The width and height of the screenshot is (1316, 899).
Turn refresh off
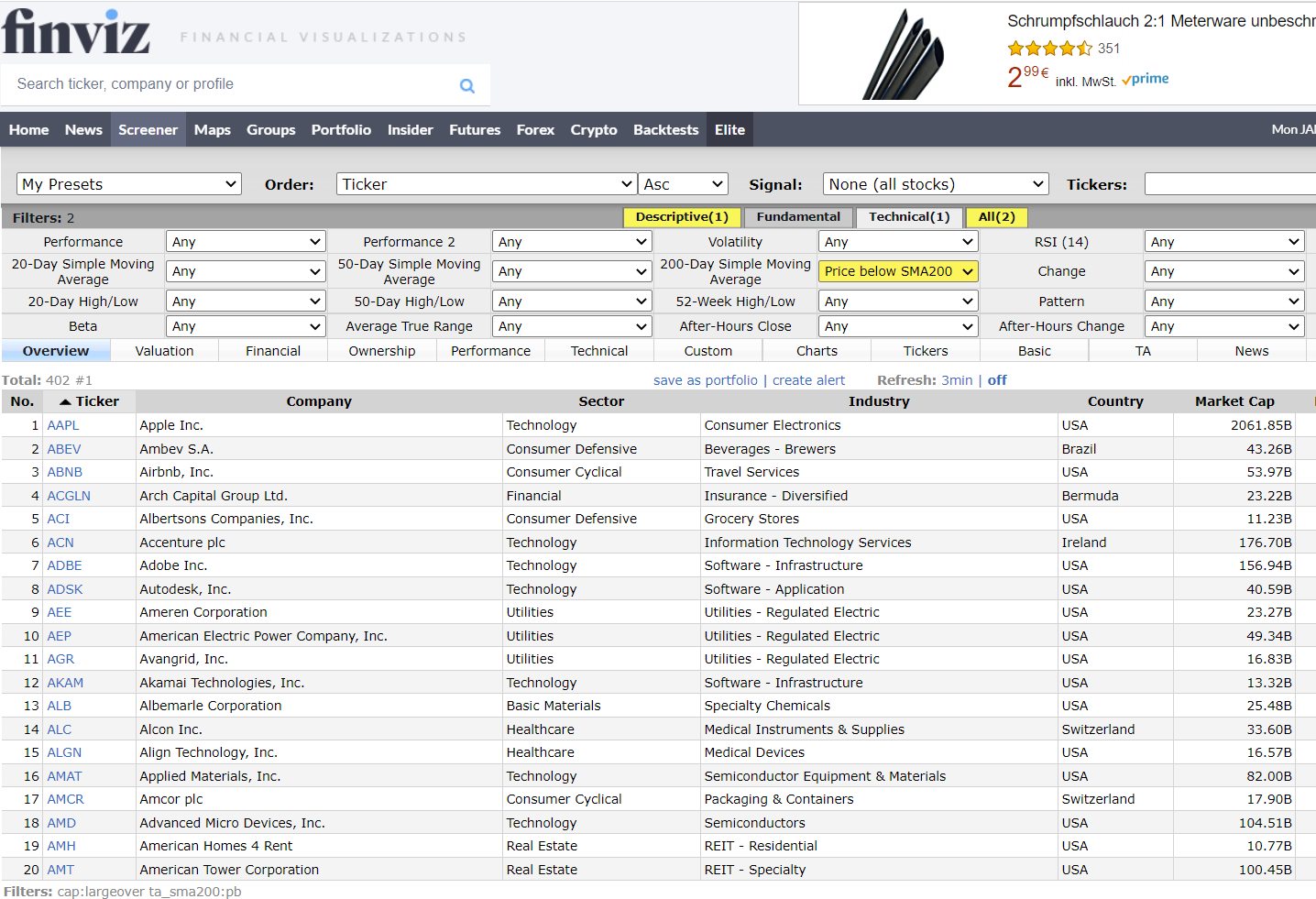tap(997, 380)
